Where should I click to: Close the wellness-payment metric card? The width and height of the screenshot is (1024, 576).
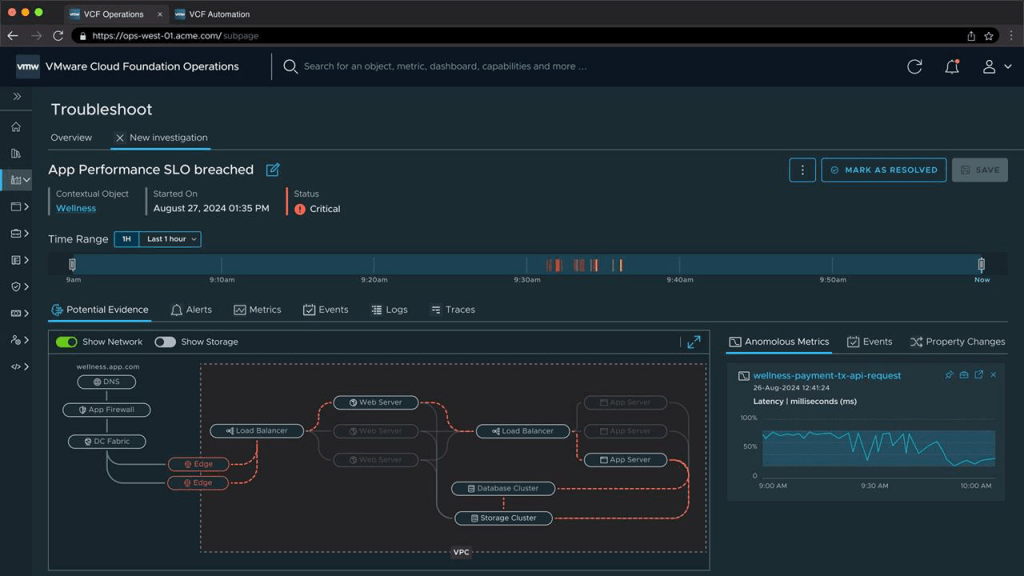993,375
